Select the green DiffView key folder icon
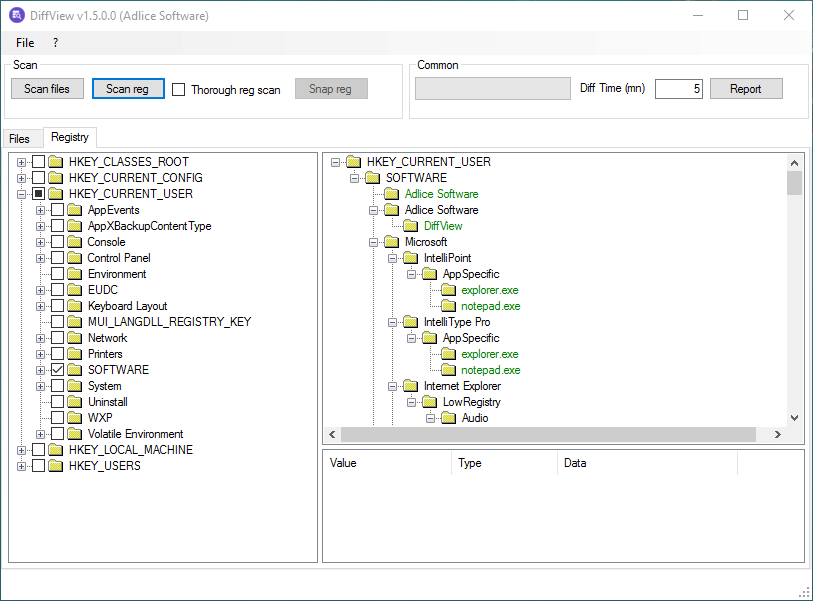The height and width of the screenshot is (601, 813). 410,226
